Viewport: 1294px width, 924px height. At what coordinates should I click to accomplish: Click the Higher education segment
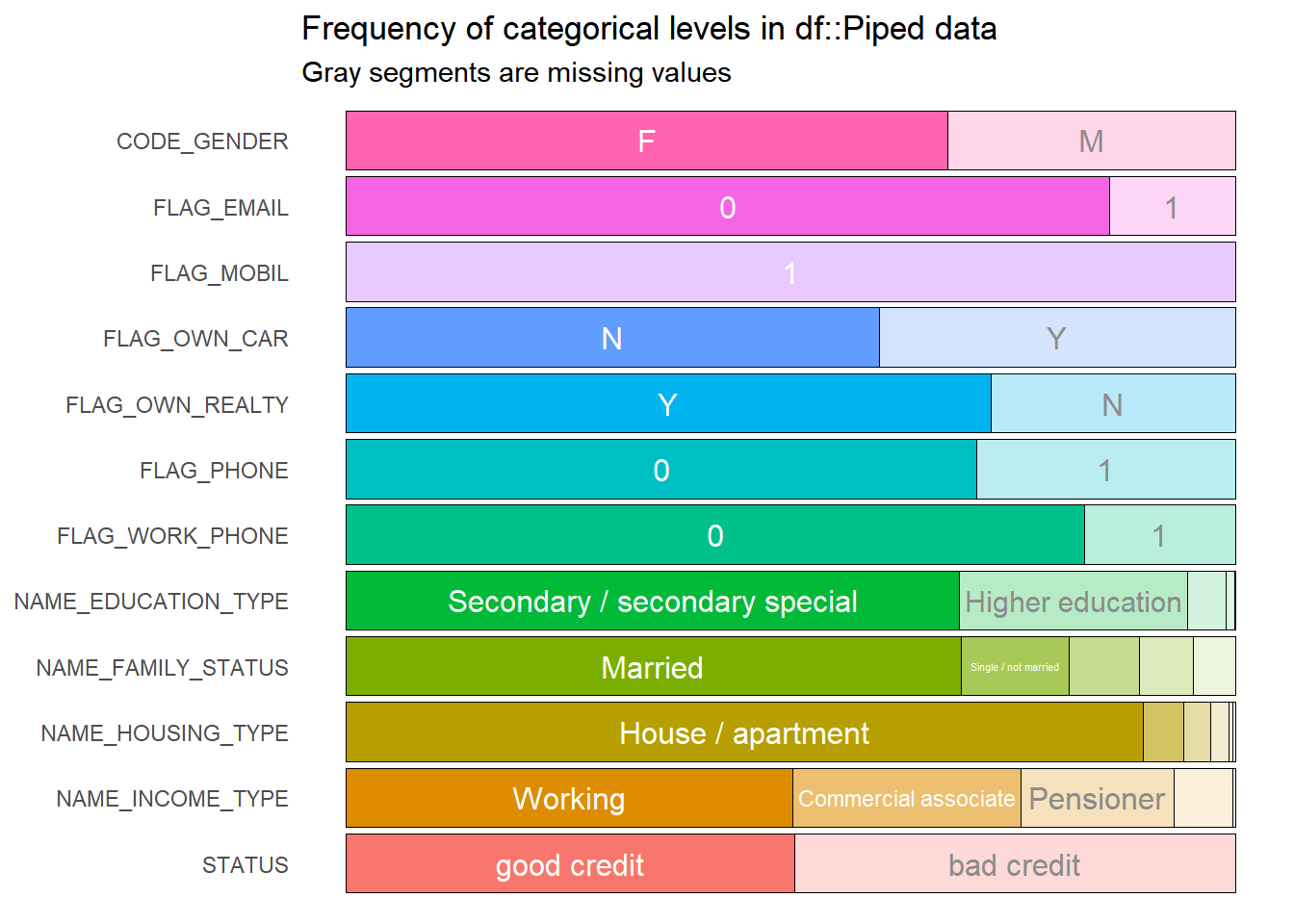tap(1073, 602)
